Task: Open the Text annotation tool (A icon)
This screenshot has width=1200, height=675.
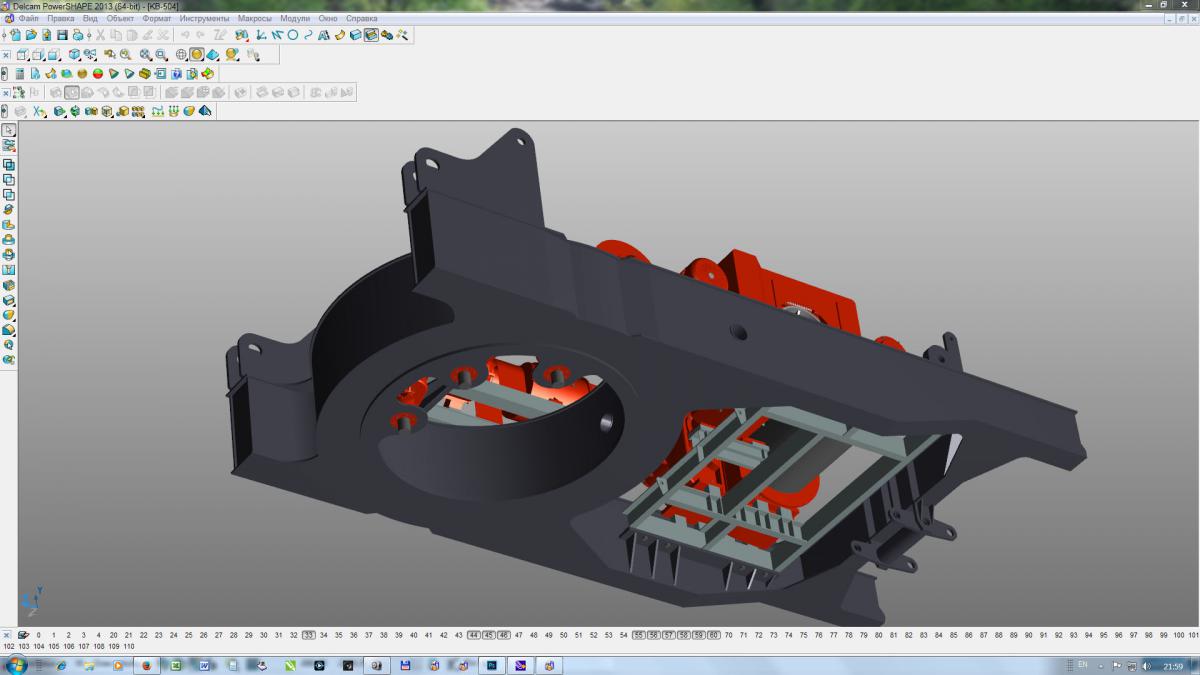Action: [x=324, y=35]
